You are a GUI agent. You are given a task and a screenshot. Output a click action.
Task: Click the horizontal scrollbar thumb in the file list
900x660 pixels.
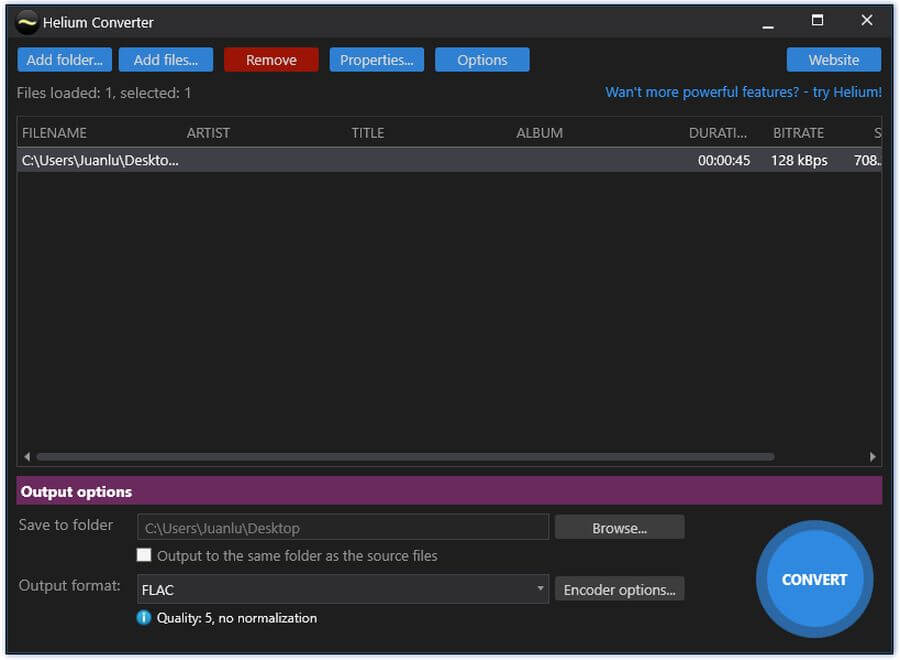click(x=405, y=457)
